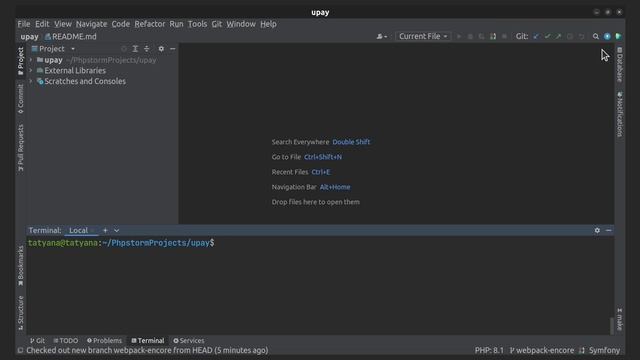
Task: Open the user account dropdown in toolbar
Action: click(x=382, y=36)
